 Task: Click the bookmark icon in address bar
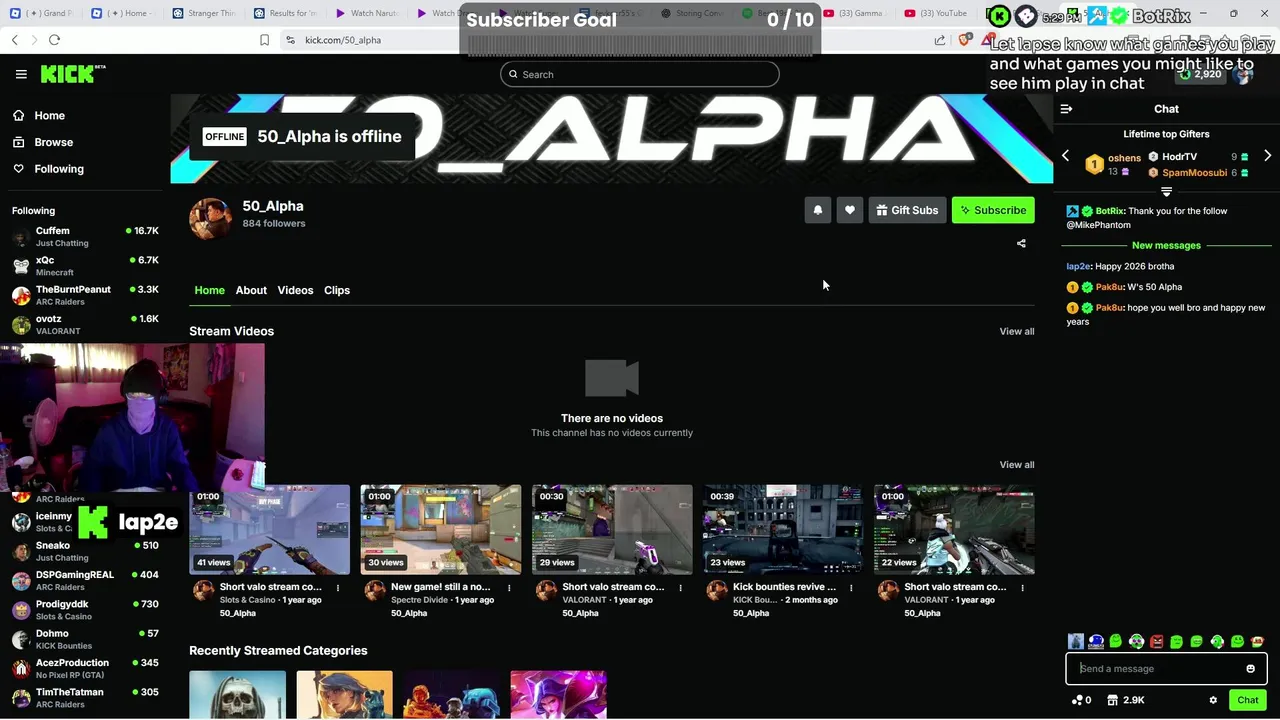pos(264,40)
